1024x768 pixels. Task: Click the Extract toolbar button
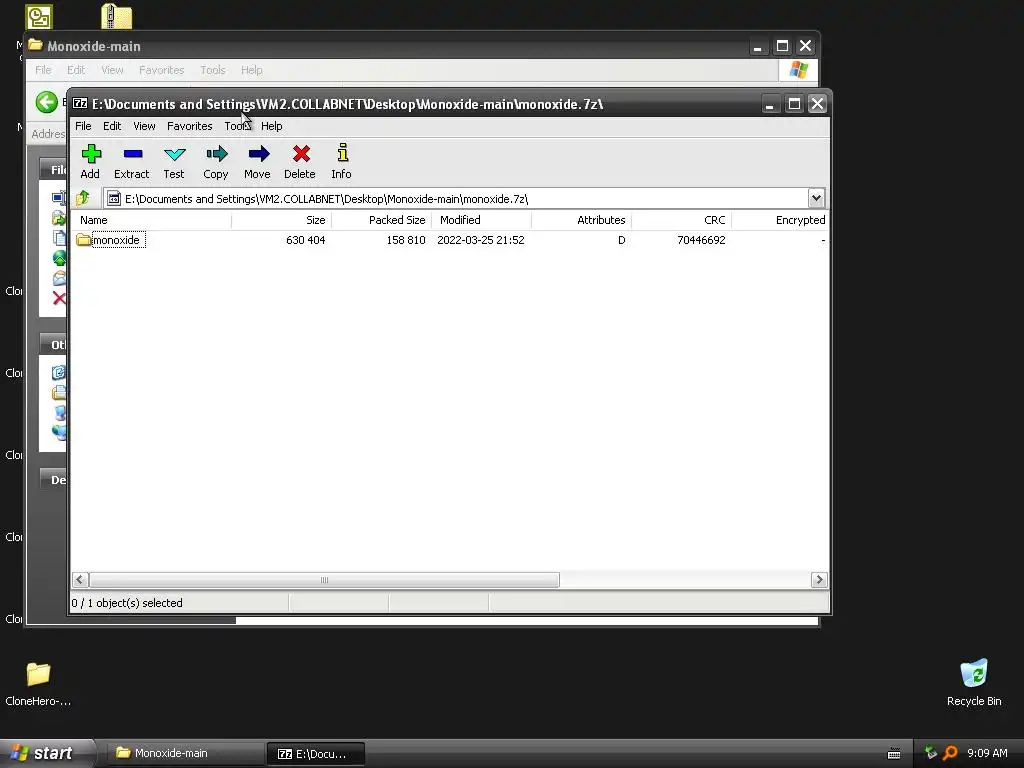point(132,161)
